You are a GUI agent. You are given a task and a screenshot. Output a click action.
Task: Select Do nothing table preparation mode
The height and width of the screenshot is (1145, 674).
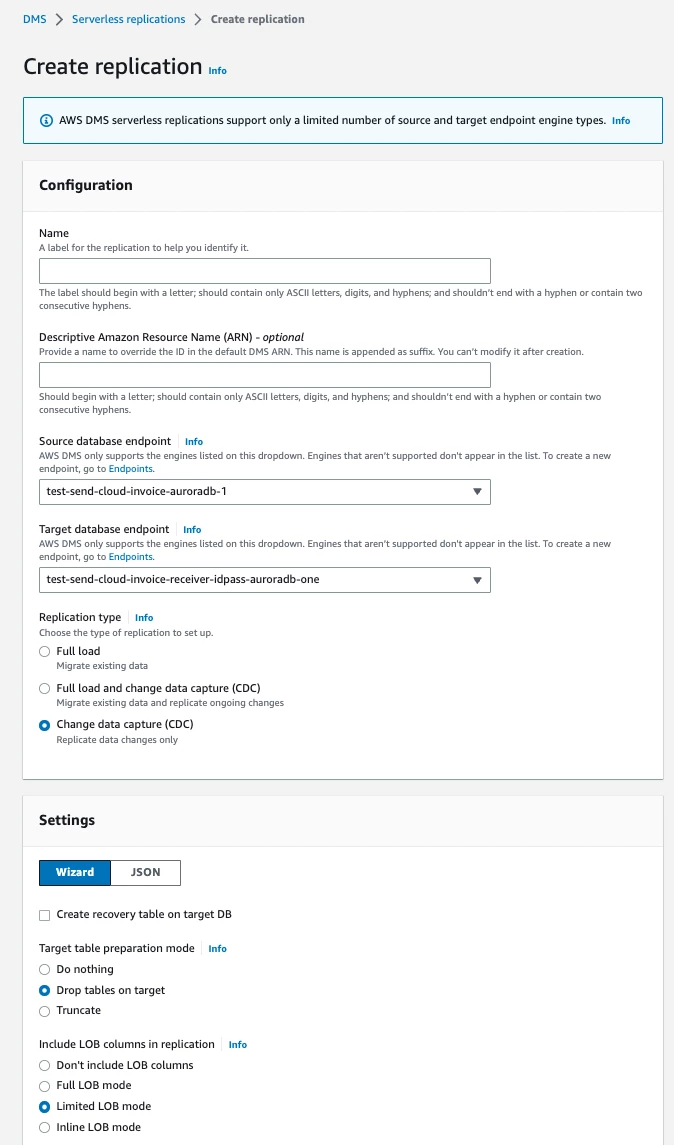coord(45,970)
